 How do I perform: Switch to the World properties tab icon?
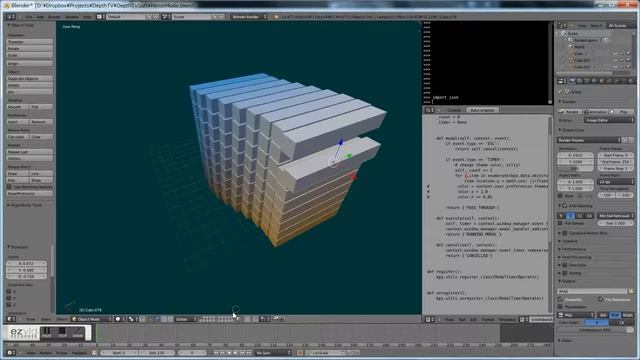pyautogui.click(x=594, y=81)
